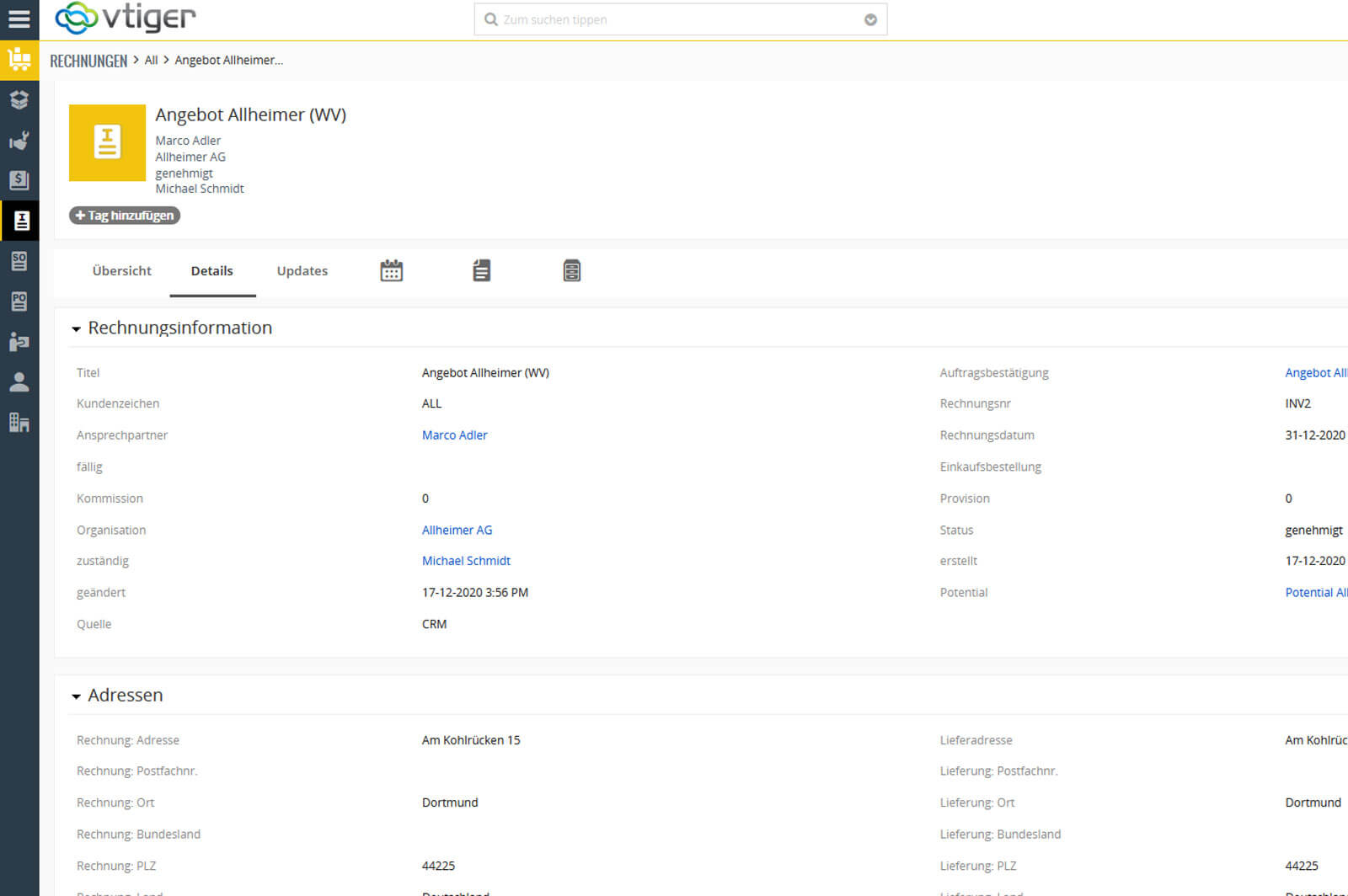1348x896 pixels.
Task: Click Tag hinzufügen button
Action: click(125, 216)
